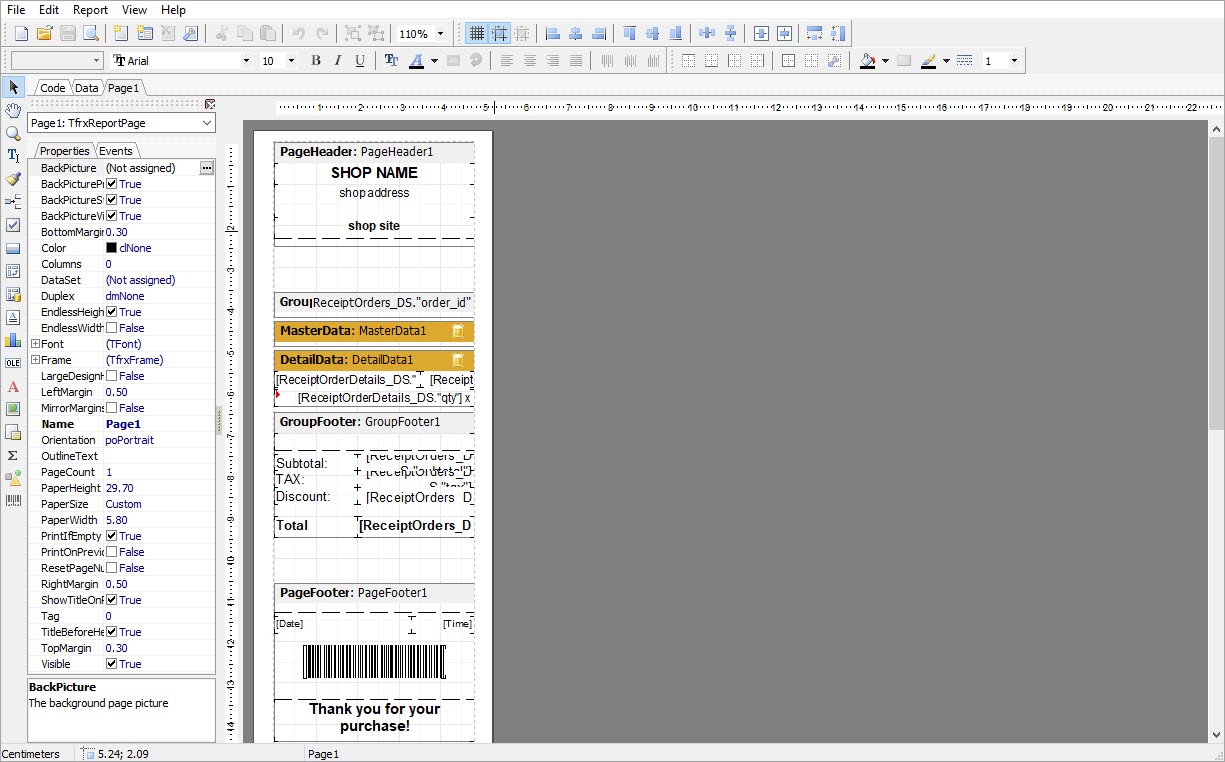Image resolution: width=1225 pixels, height=762 pixels.
Task: Insert Chart object from left toolbar
Action: [13, 340]
